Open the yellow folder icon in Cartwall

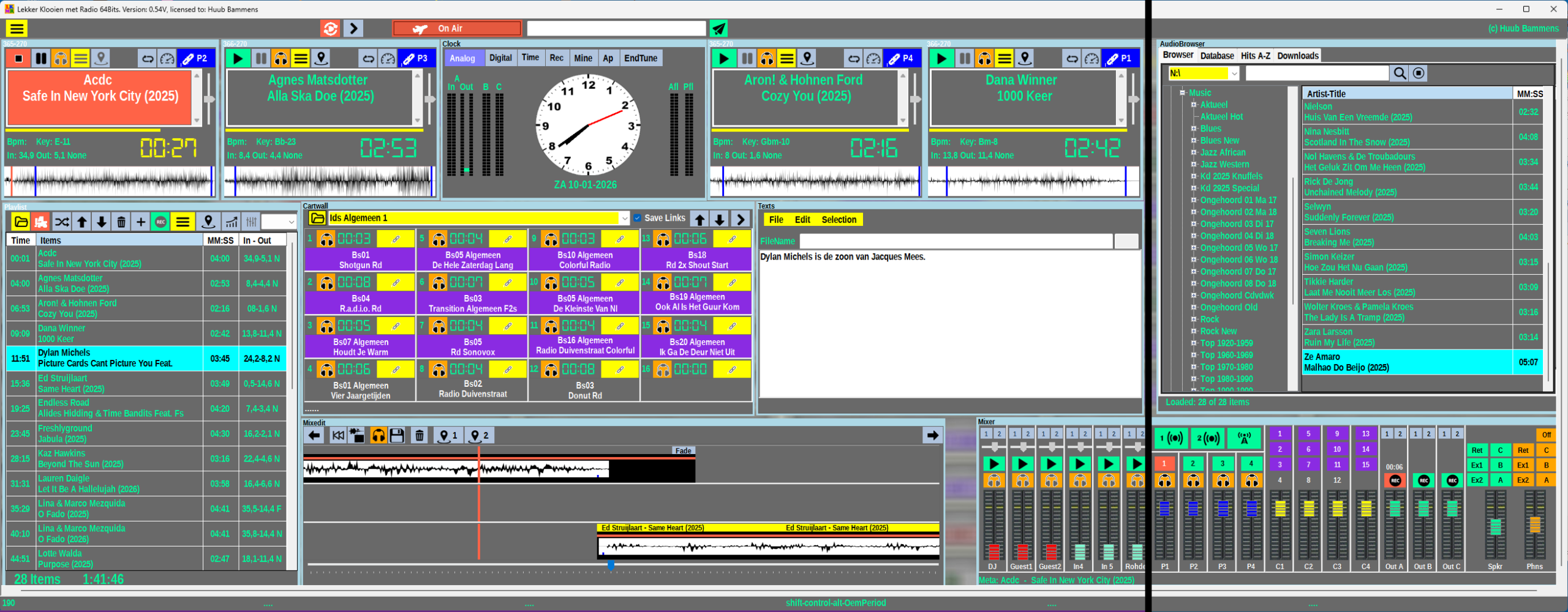point(317,218)
